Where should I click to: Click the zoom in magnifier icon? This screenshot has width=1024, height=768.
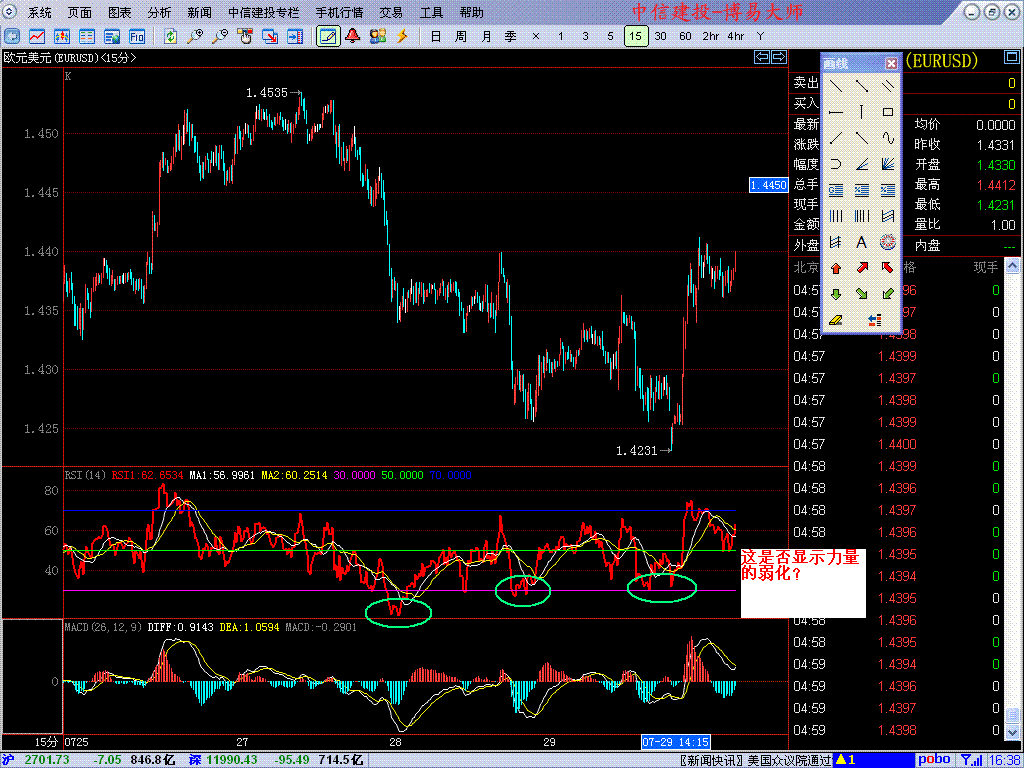(x=195, y=36)
